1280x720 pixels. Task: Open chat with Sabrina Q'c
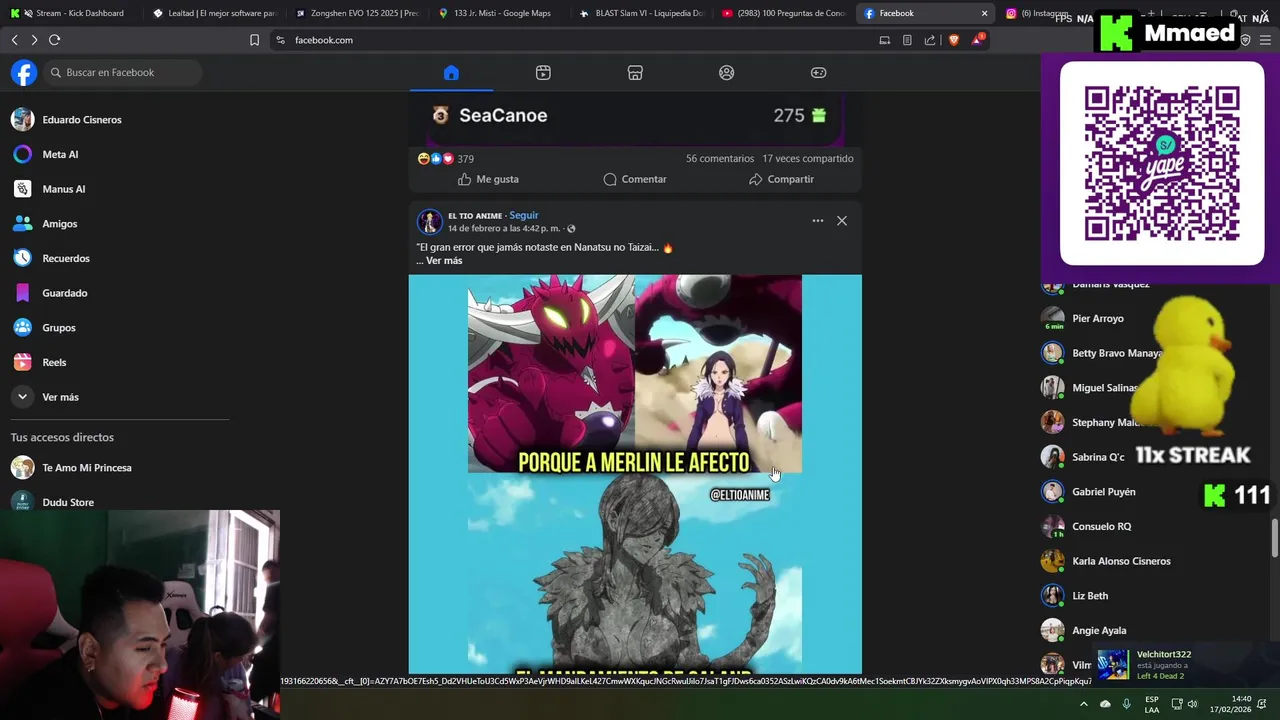pos(1098,457)
